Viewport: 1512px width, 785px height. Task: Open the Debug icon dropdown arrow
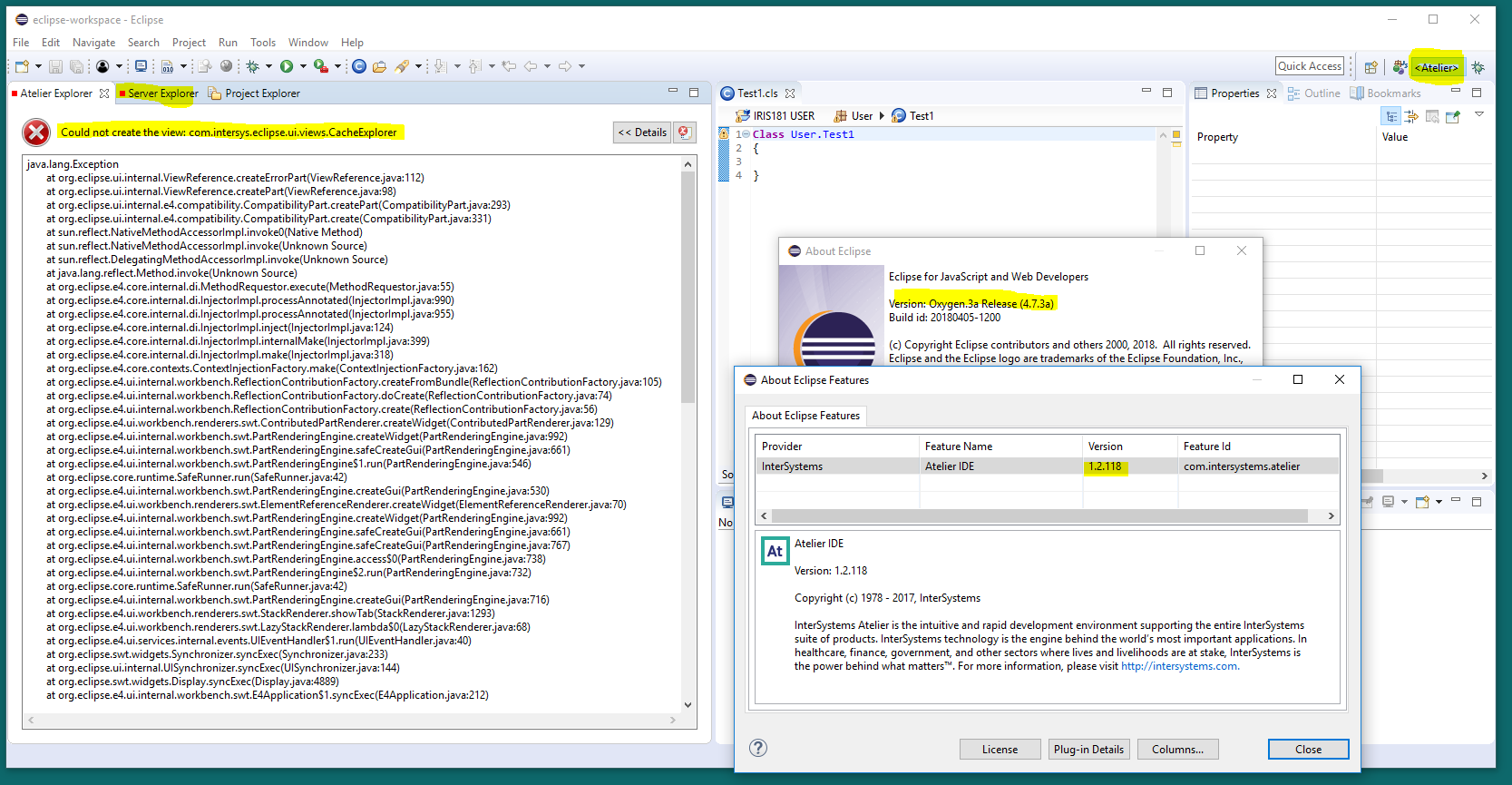pos(268,66)
